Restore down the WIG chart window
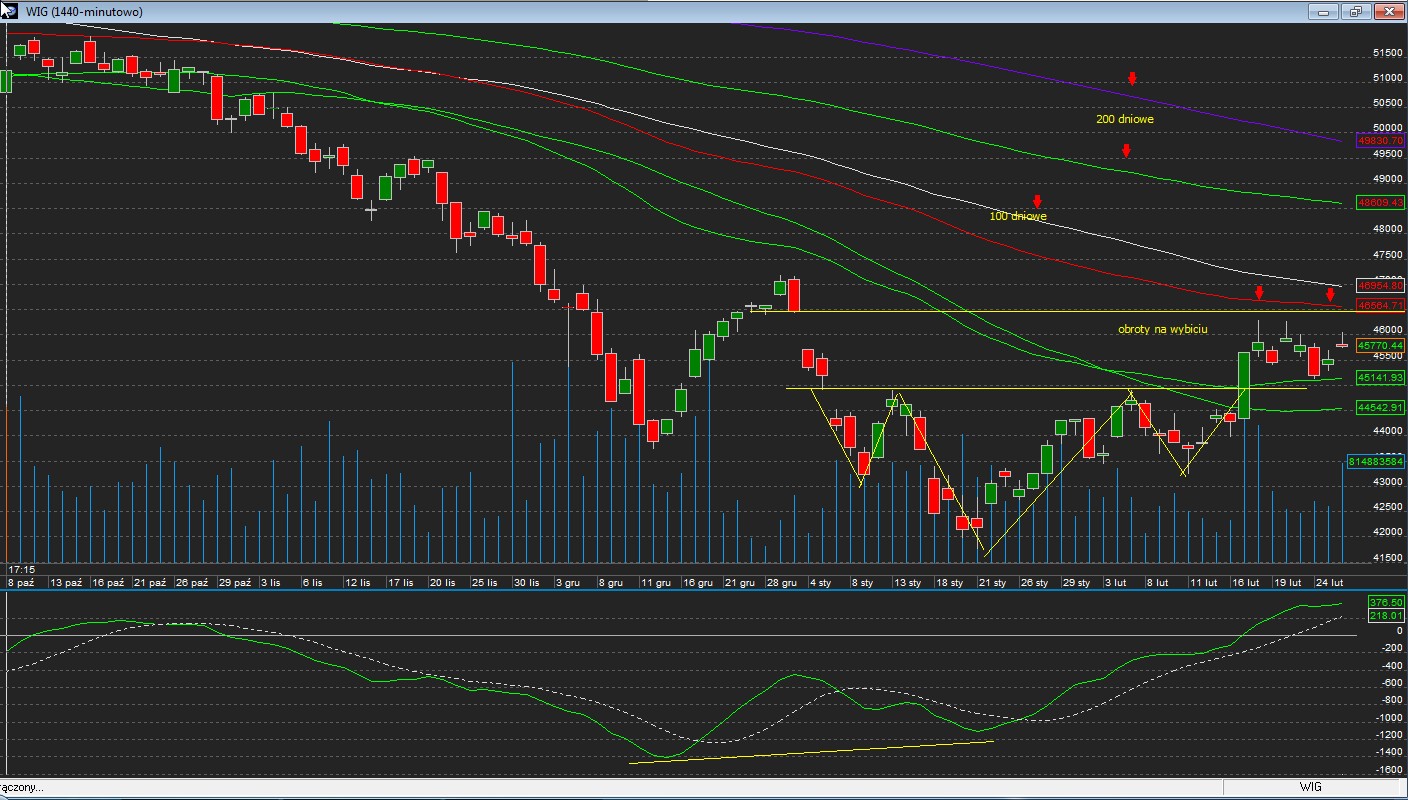 pyautogui.click(x=1356, y=12)
